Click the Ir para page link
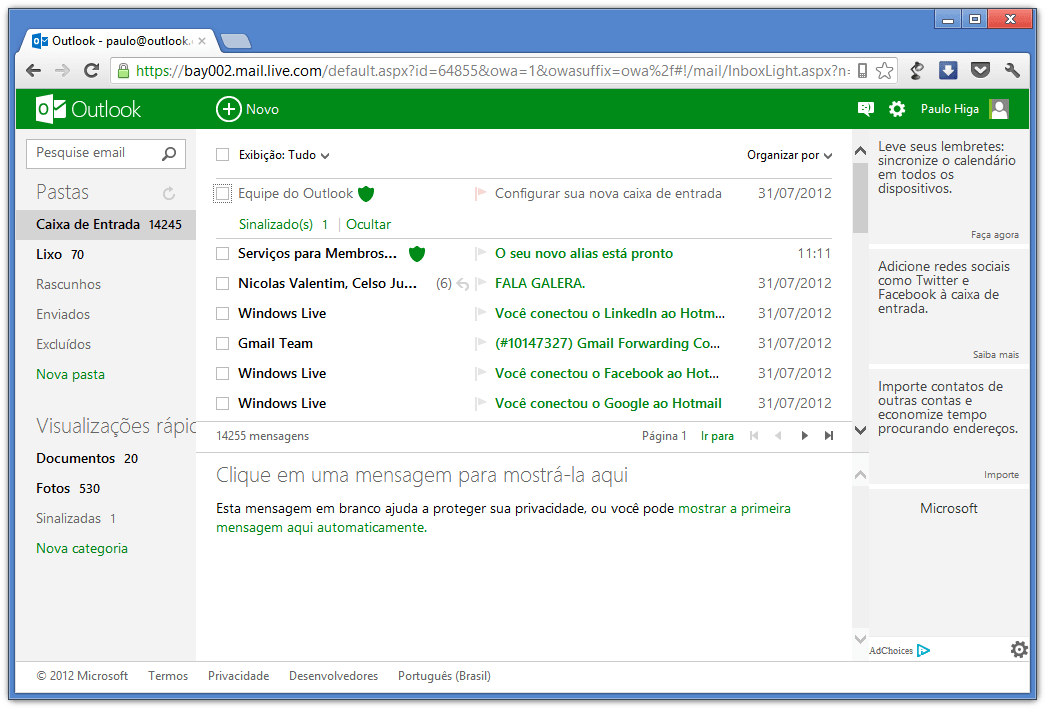The height and width of the screenshot is (709, 1046). [x=717, y=436]
